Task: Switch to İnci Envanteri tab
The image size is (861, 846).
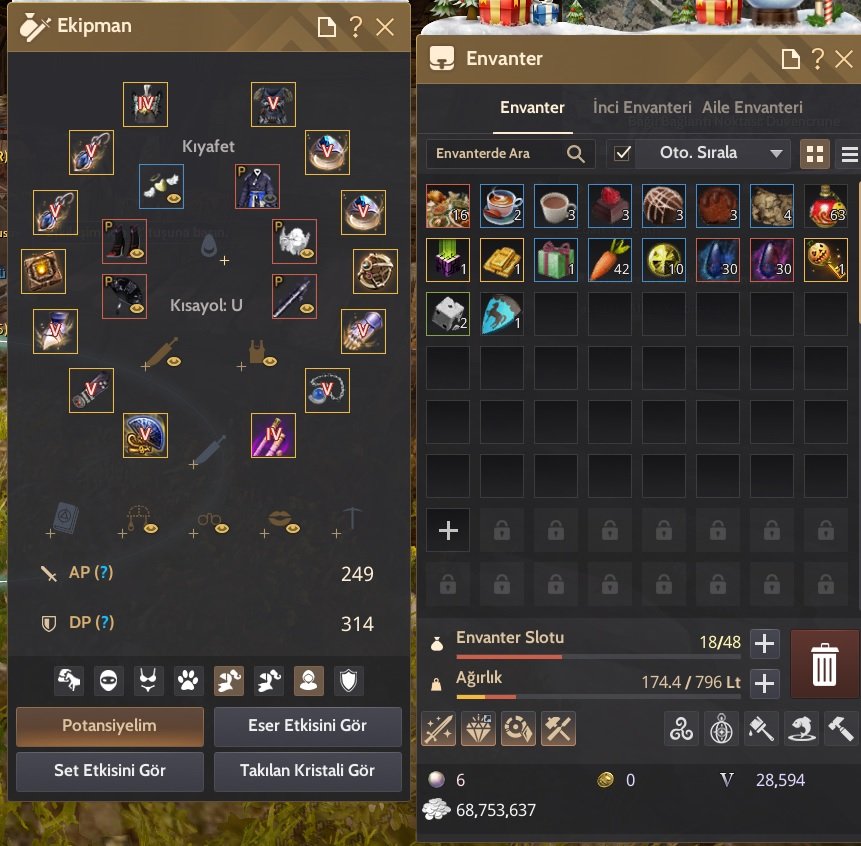Action: pyautogui.click(x=642, y=107)
